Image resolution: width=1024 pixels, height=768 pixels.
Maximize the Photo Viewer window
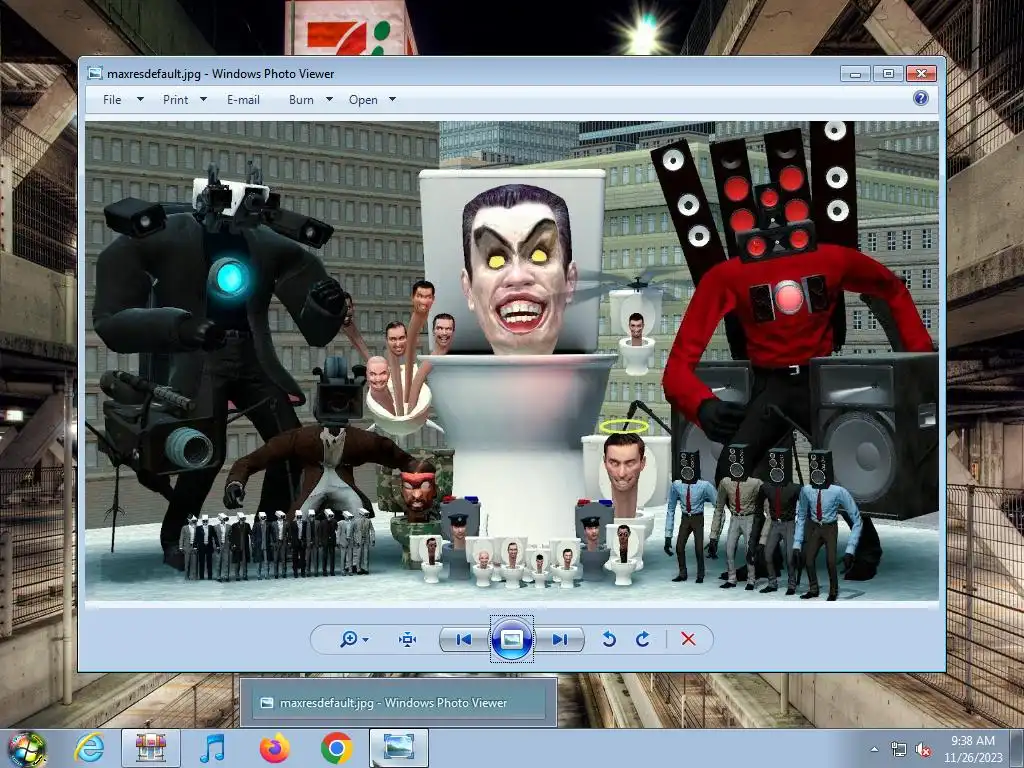[888, 74]
